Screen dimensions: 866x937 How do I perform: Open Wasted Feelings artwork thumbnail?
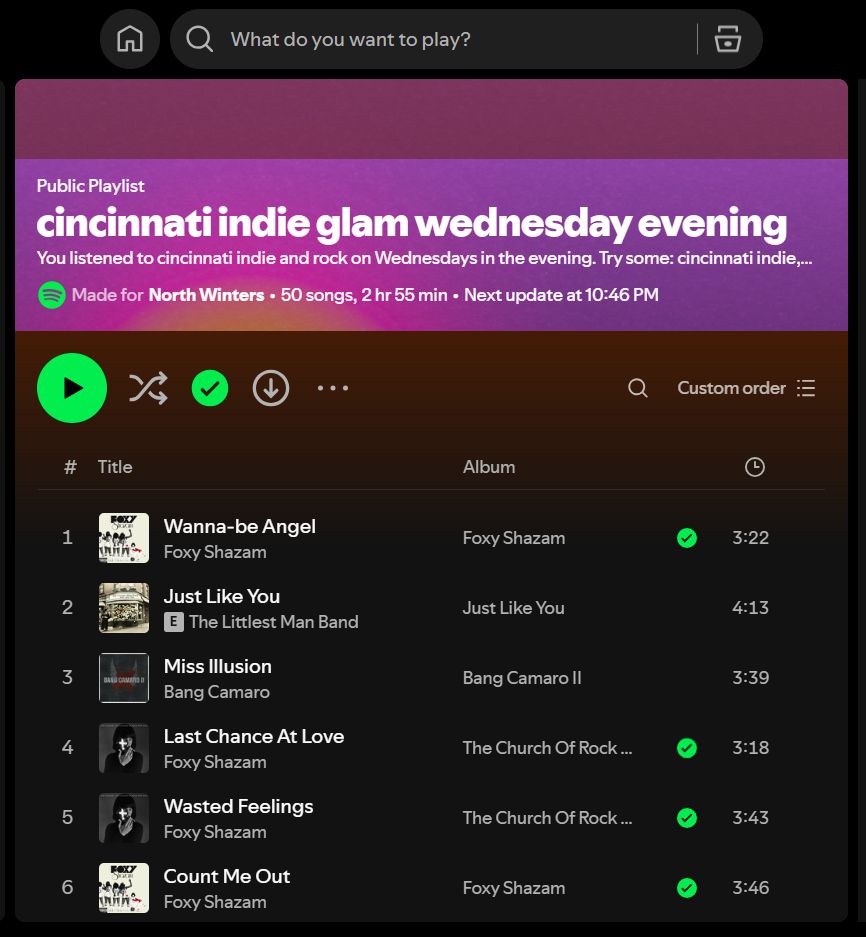tap(124, 817)
